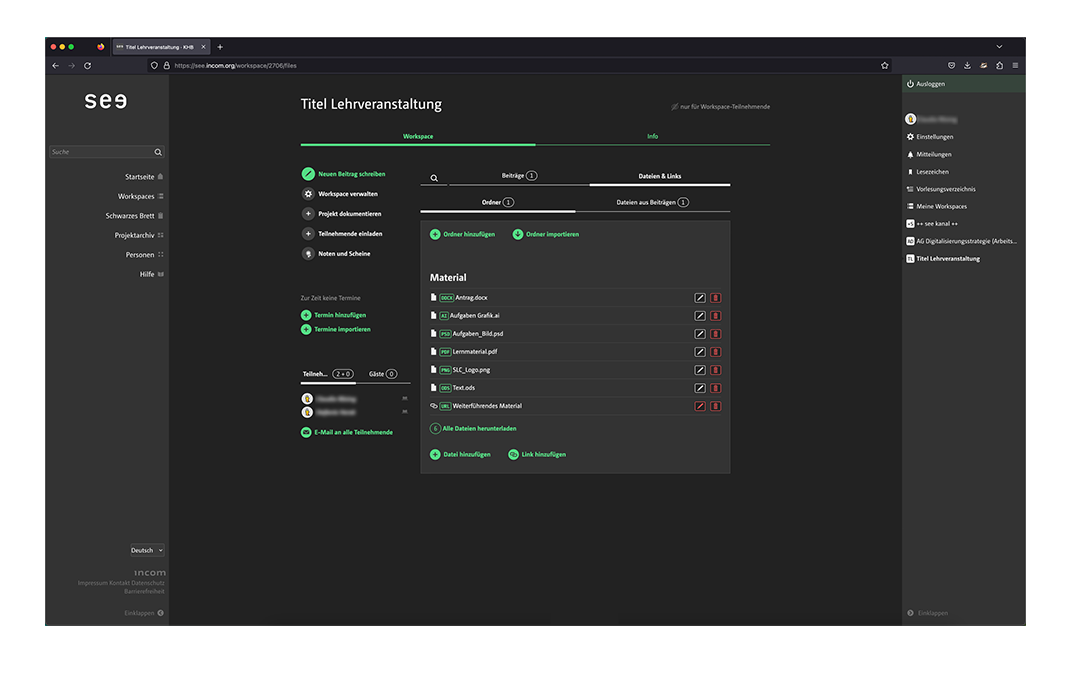
Task: Delete the Lernmaterial.pdf entry
Action: tap(715, 352)
